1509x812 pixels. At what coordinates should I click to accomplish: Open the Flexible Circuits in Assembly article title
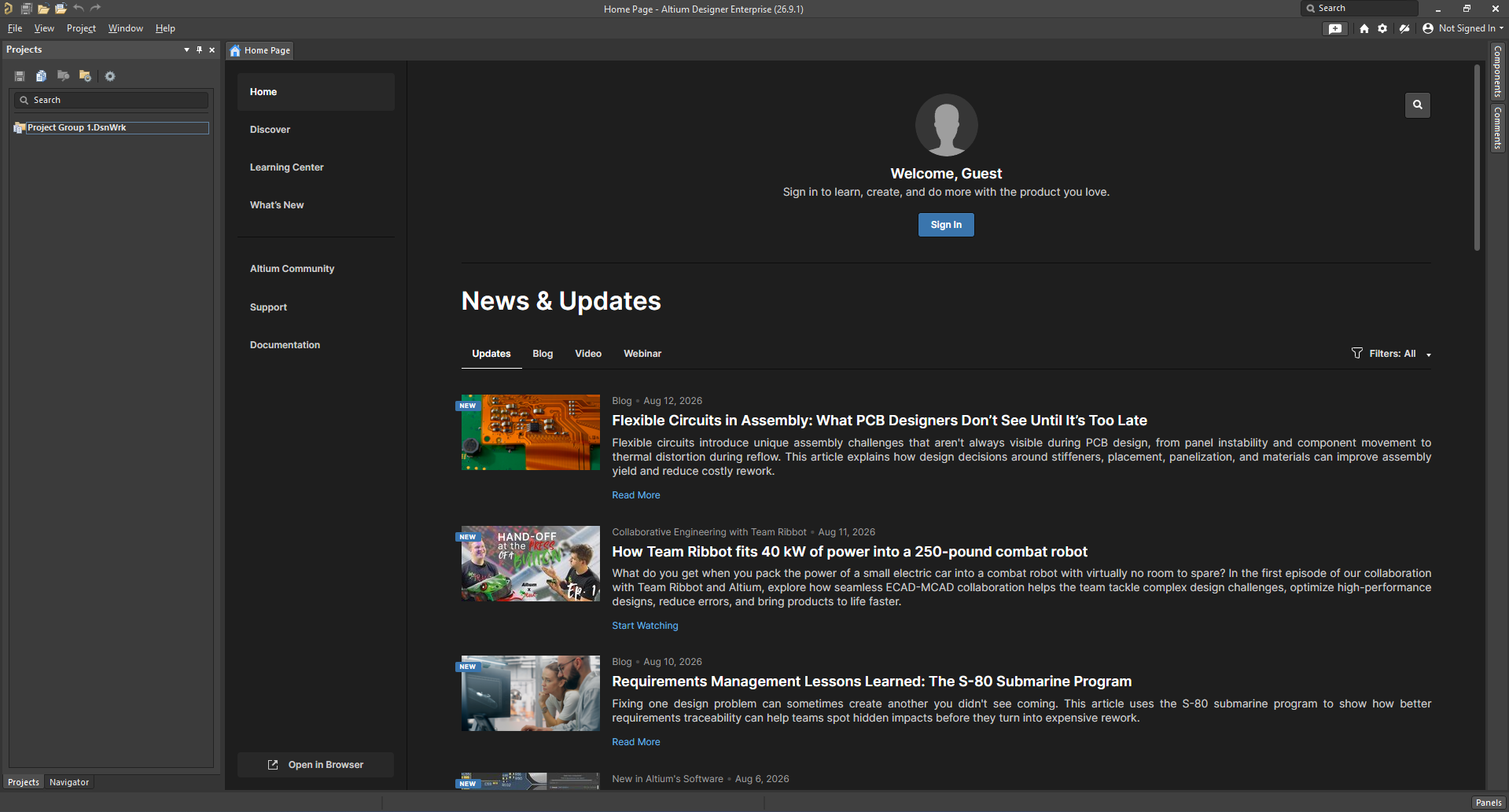[879, 421]
